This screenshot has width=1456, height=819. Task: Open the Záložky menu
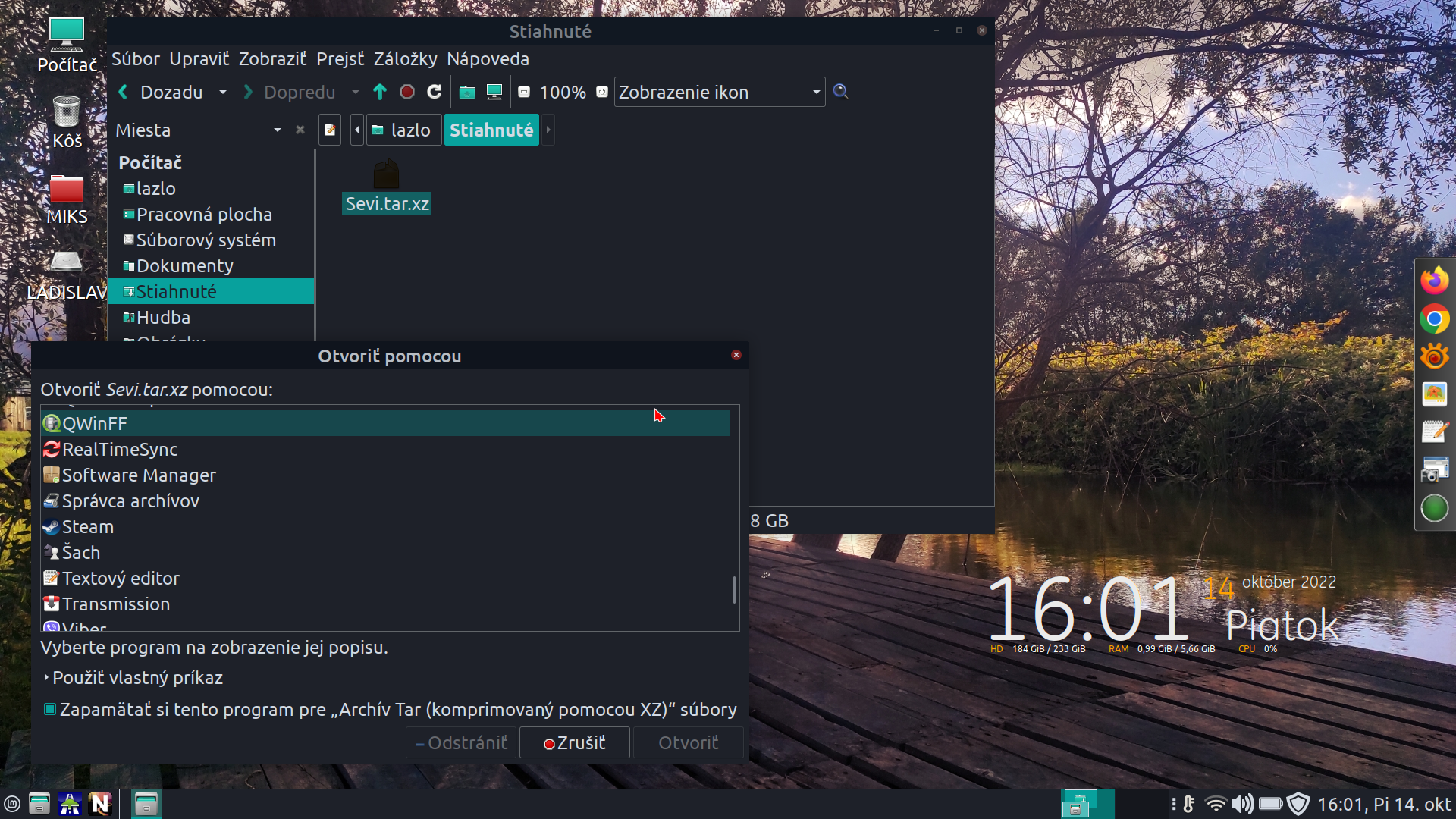405,58
